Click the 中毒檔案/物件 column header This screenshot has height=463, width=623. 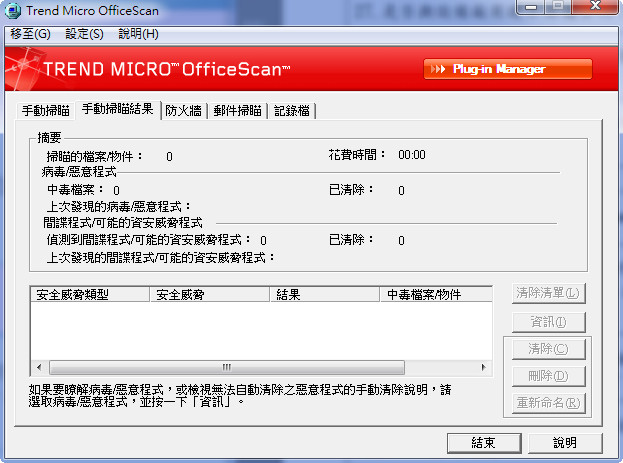(438, 295)
